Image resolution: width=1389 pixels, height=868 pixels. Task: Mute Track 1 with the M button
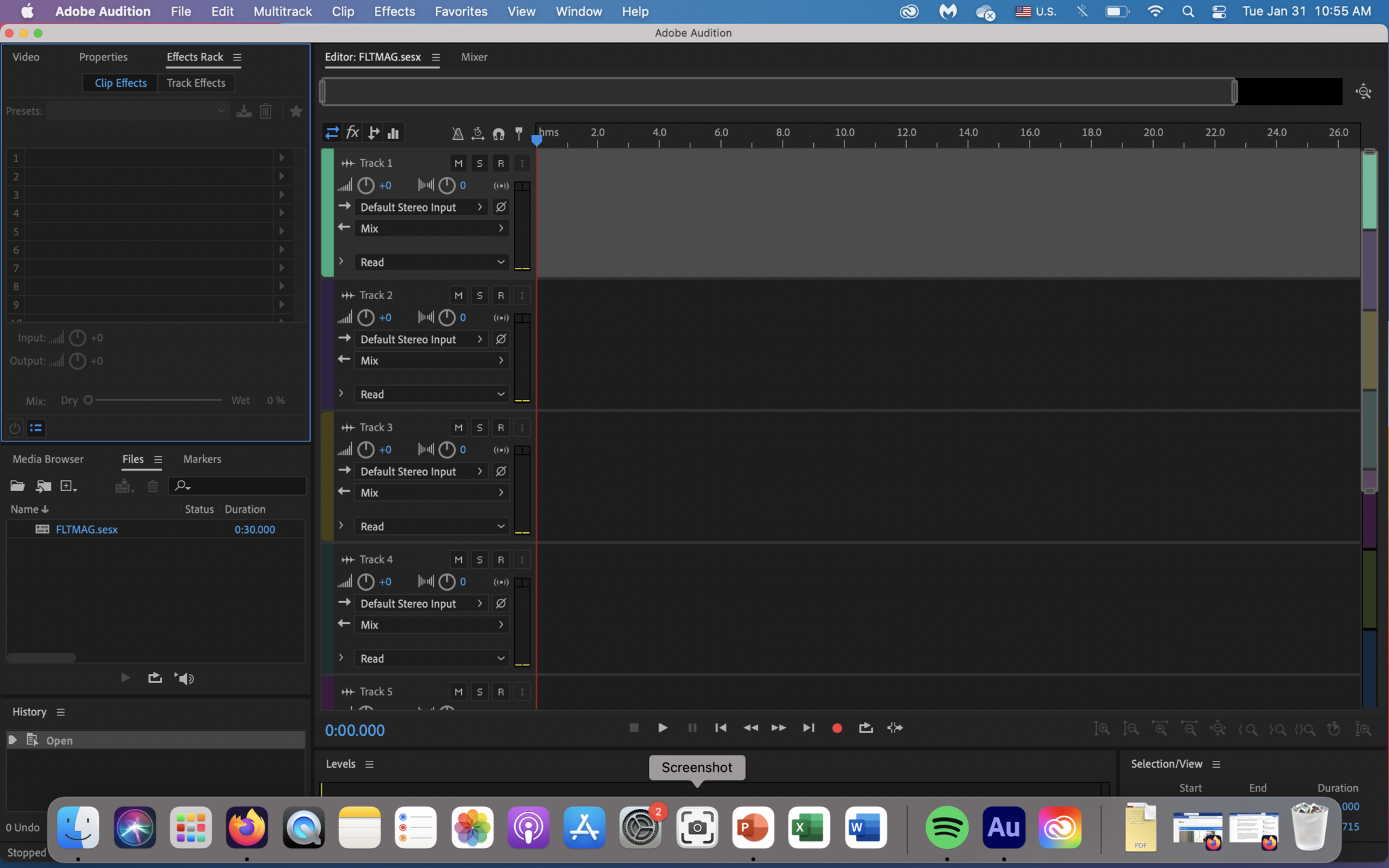click(x=458, y=163)
